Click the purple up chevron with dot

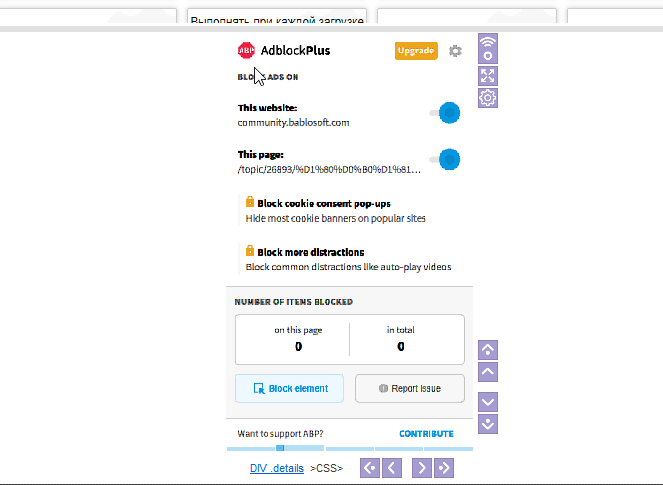[488, 349]
